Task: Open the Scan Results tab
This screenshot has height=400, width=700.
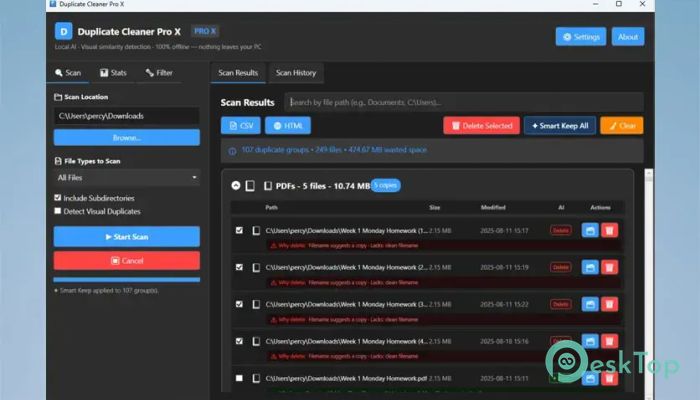Action: click(238, 73)
